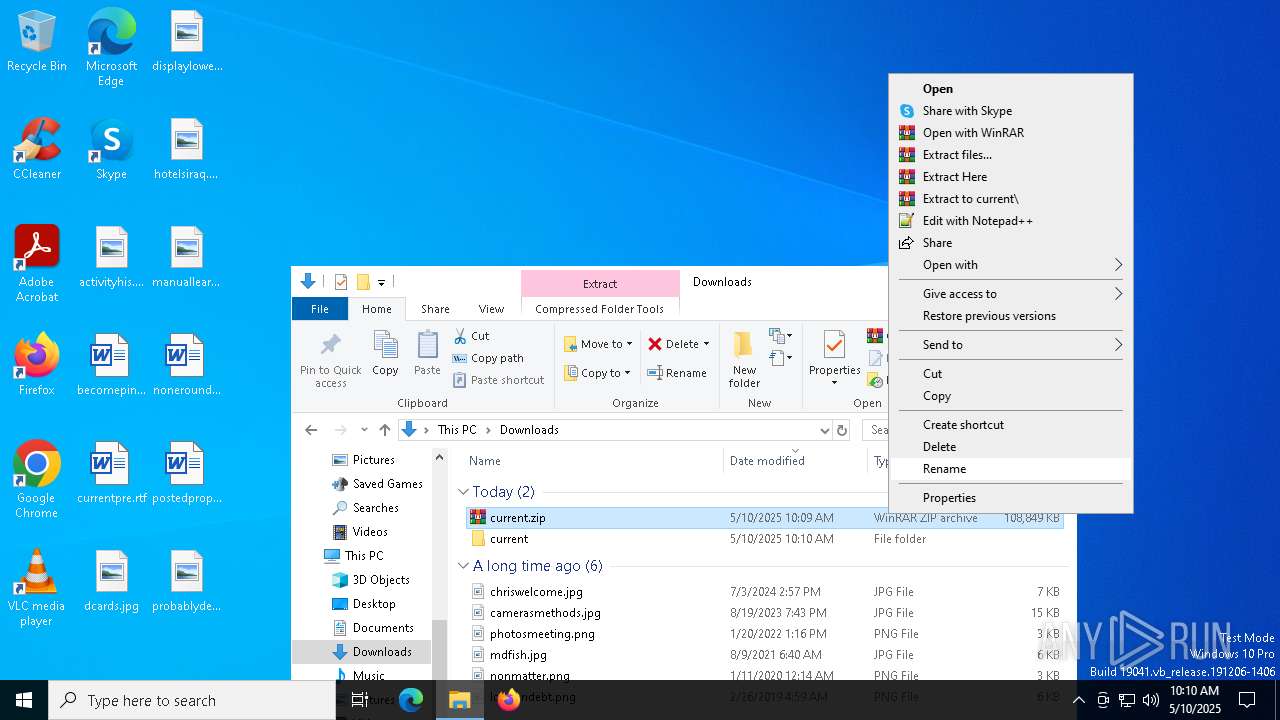Image resolution: width=1280 pixels, height=720 pixels.
Task: Go up one folder level arrow
Action: click(x=385, y=430)
